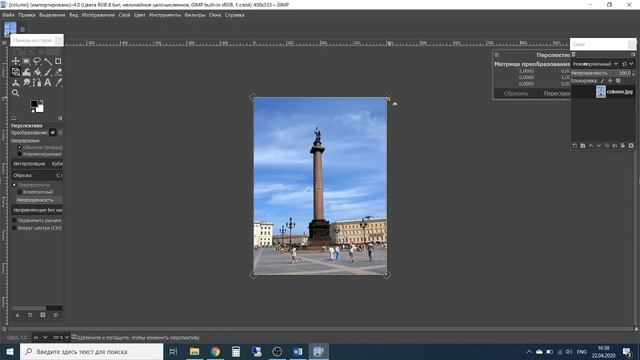The height and width of the screenshot is (360, 640).
Task: Open the 'Обрезка' dropdown
Action: click(37, 176)
